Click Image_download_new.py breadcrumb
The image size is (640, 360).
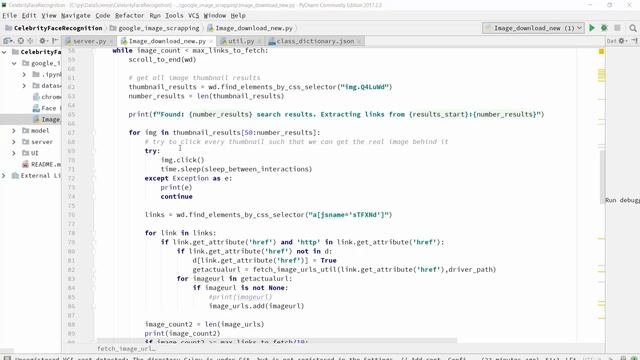[x=250, y=28]
